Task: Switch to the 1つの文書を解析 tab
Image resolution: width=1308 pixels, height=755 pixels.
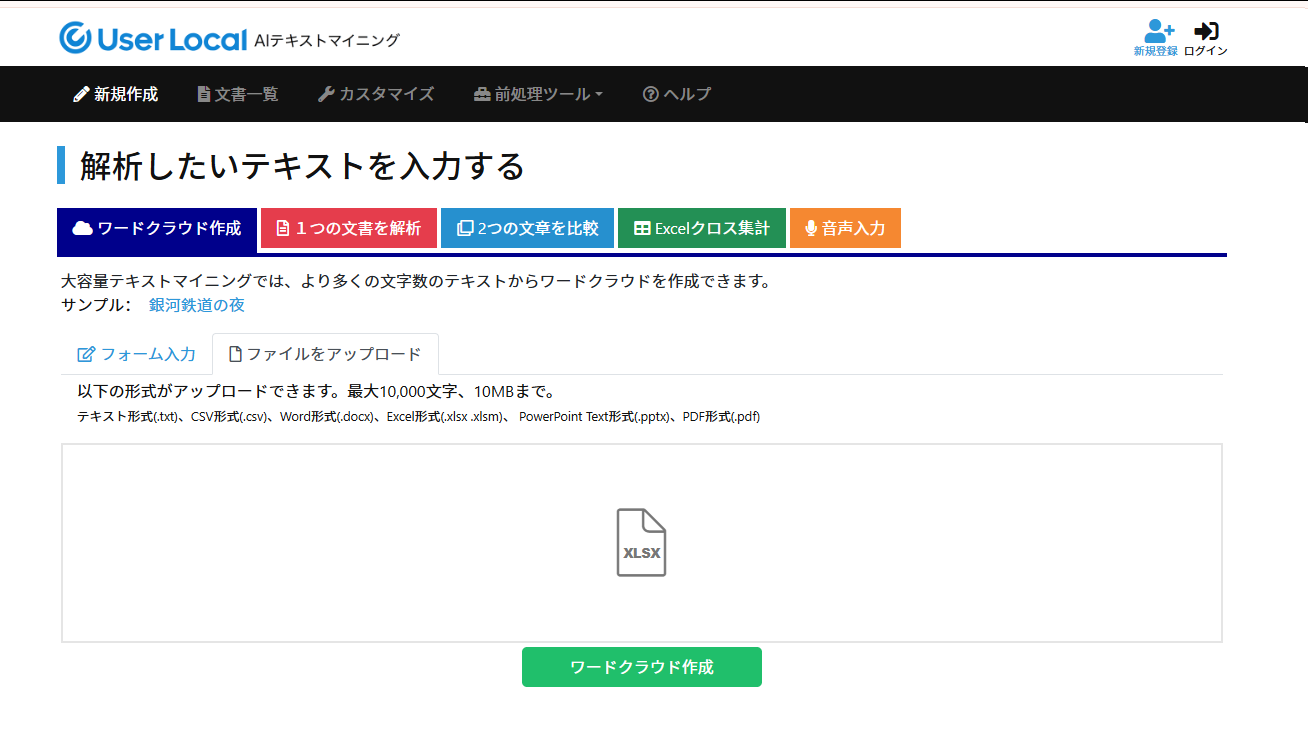Action: tap(349, 227)
